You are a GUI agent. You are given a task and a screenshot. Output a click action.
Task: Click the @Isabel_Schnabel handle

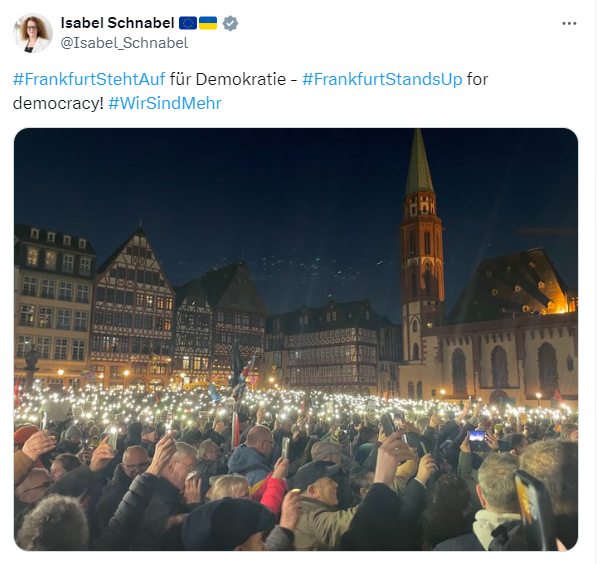(x=124, y=43)
